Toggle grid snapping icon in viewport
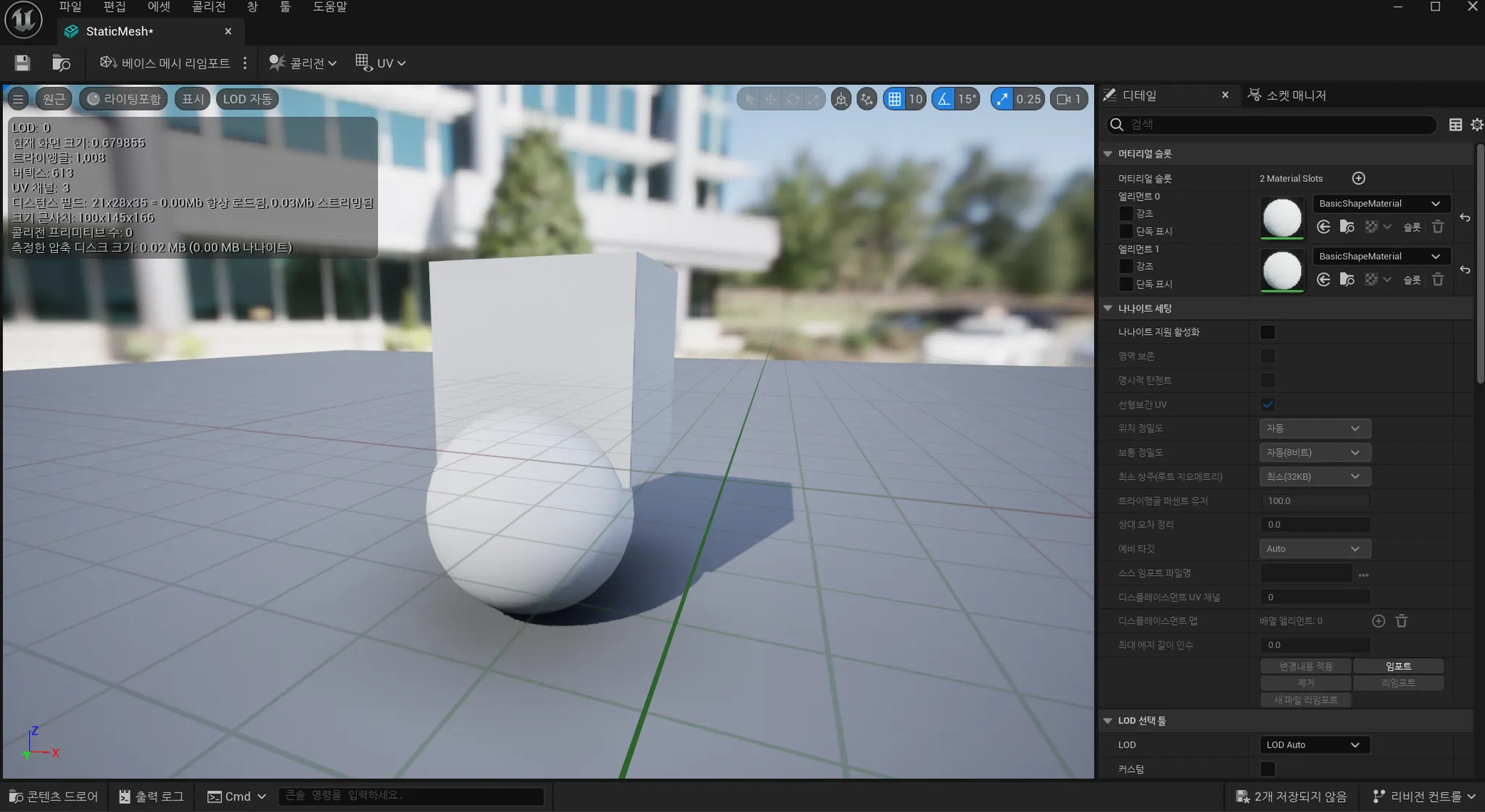Screen dimensions: 1485x812 click(x=895, y=99)
